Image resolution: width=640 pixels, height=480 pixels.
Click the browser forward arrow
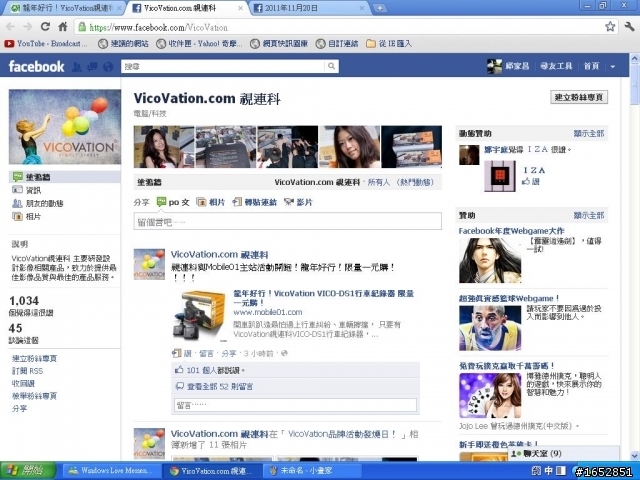coord(28,27)
